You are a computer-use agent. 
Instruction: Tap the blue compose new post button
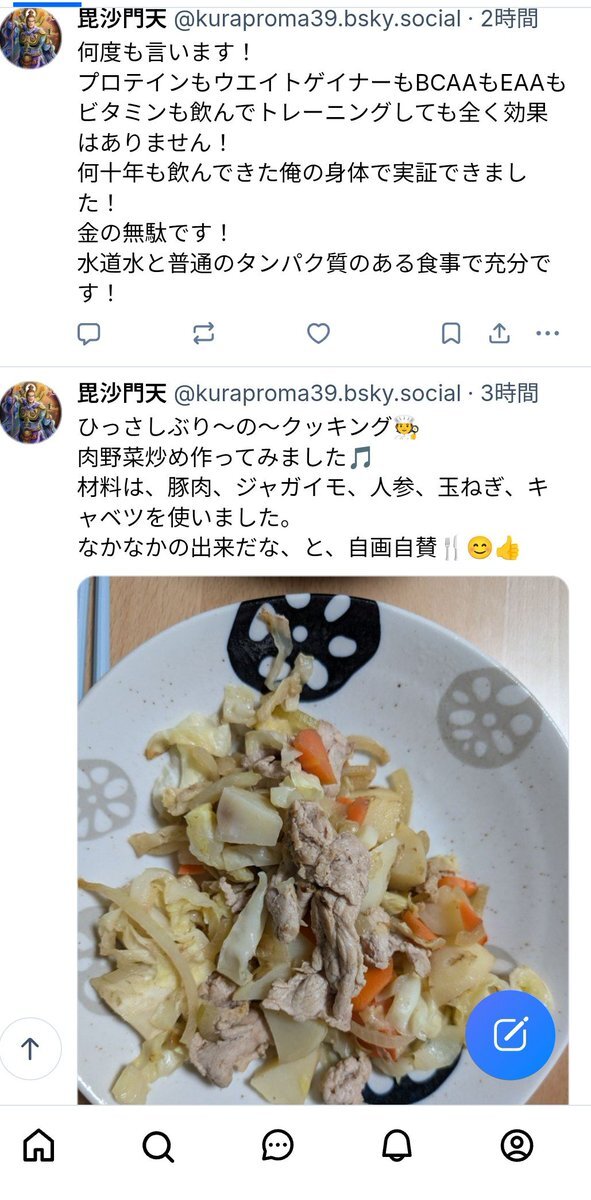pos(510,1034)
